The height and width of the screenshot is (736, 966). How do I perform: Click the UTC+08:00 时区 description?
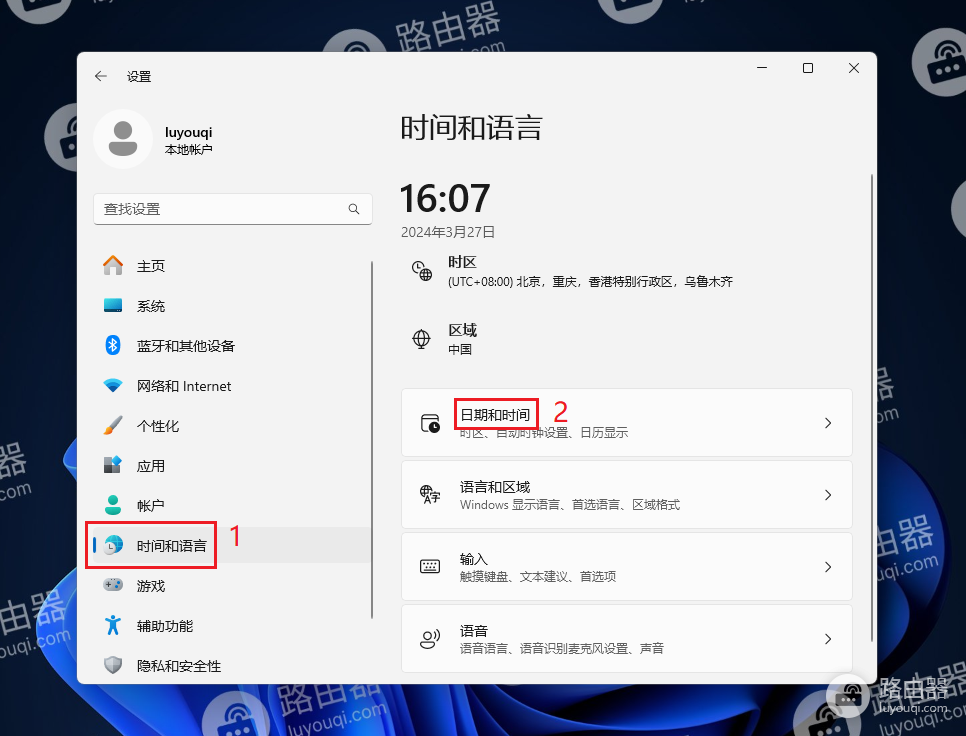[x=590, y=281]
